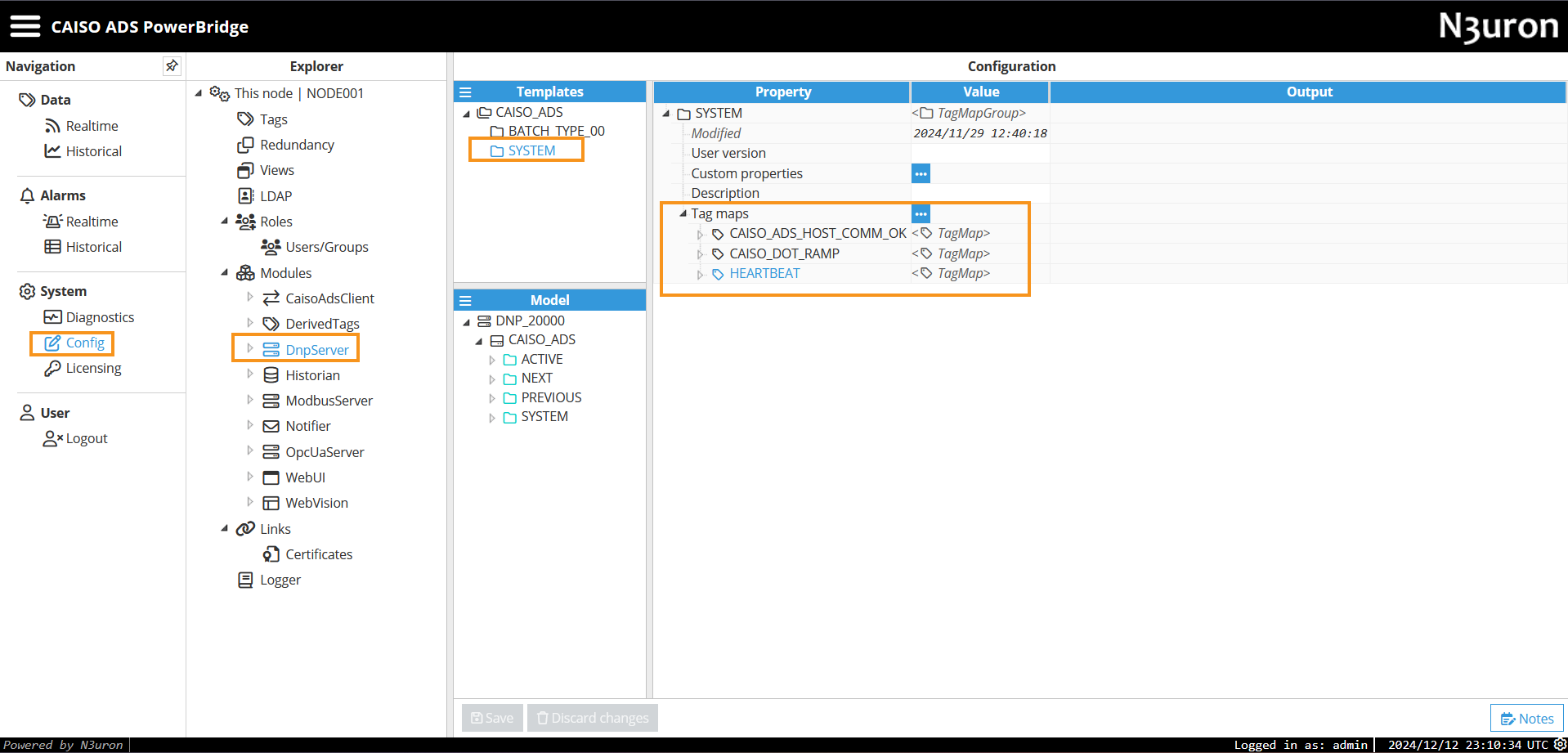Open the Notes button
The image size is (1568, 753).
(x=1527, y=719)
